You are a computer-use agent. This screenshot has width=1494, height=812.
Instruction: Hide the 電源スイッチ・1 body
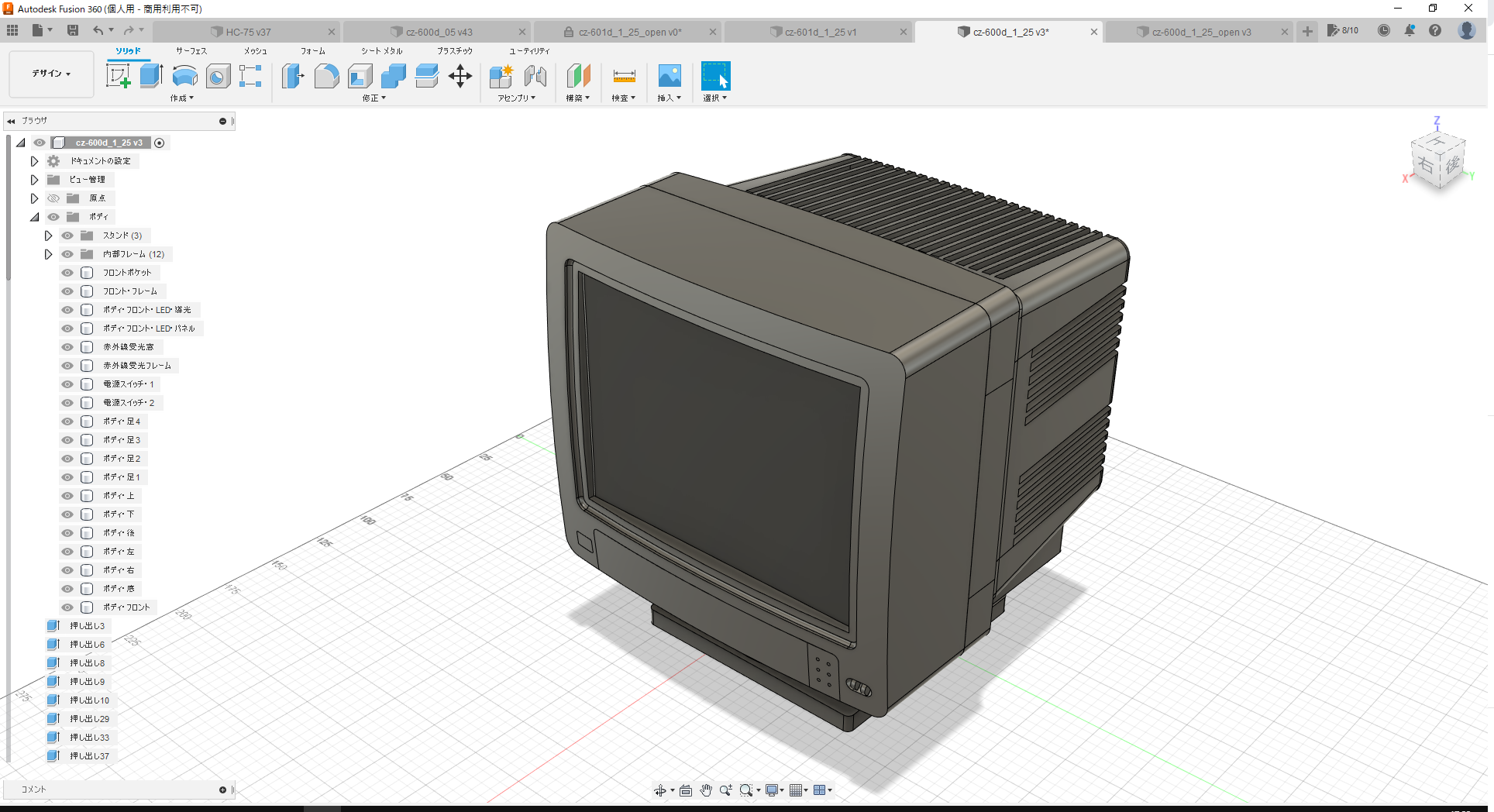[67, 384]
